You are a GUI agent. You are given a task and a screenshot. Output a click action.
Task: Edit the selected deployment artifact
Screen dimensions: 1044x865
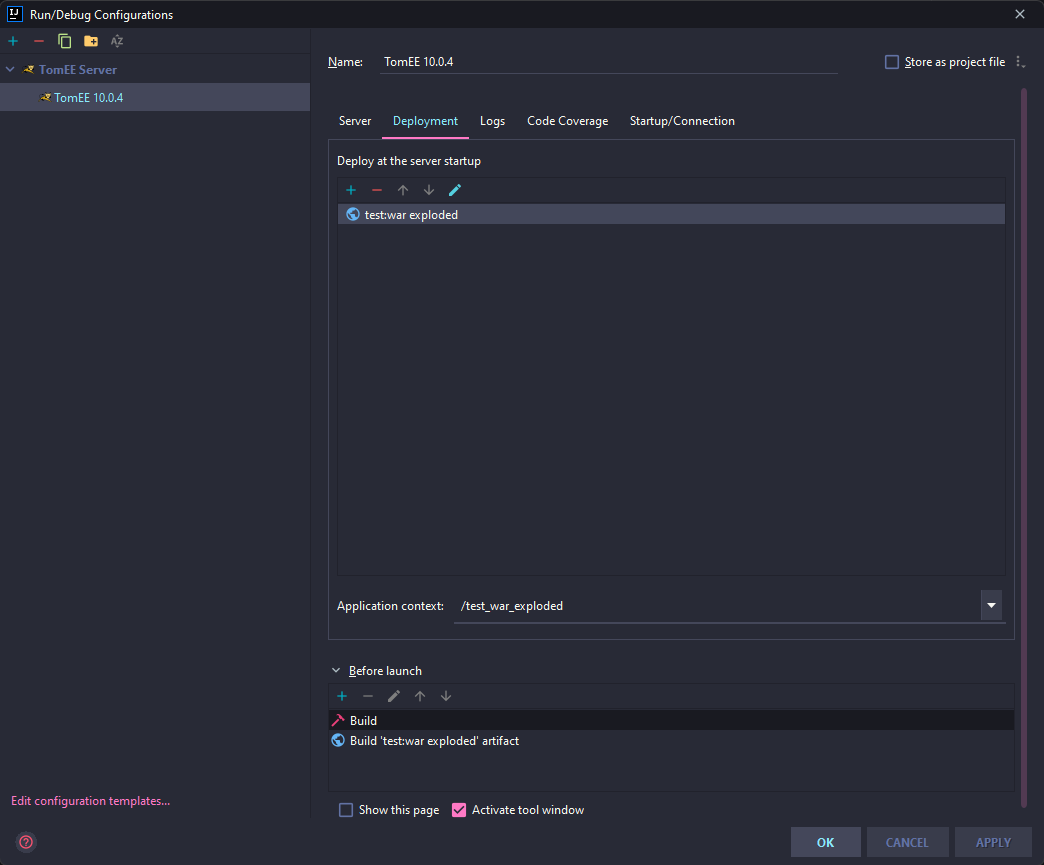tap(455, 190)
